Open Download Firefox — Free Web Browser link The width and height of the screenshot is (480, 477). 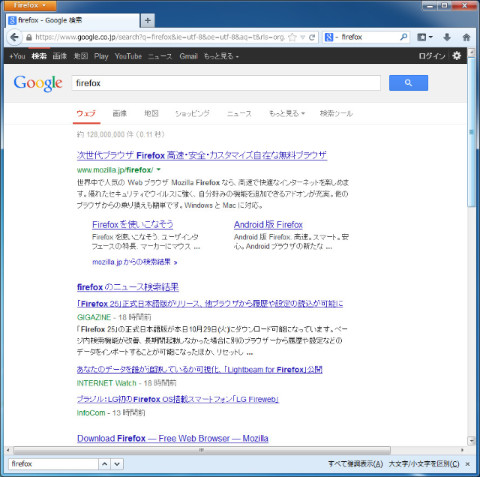[173, 438]
